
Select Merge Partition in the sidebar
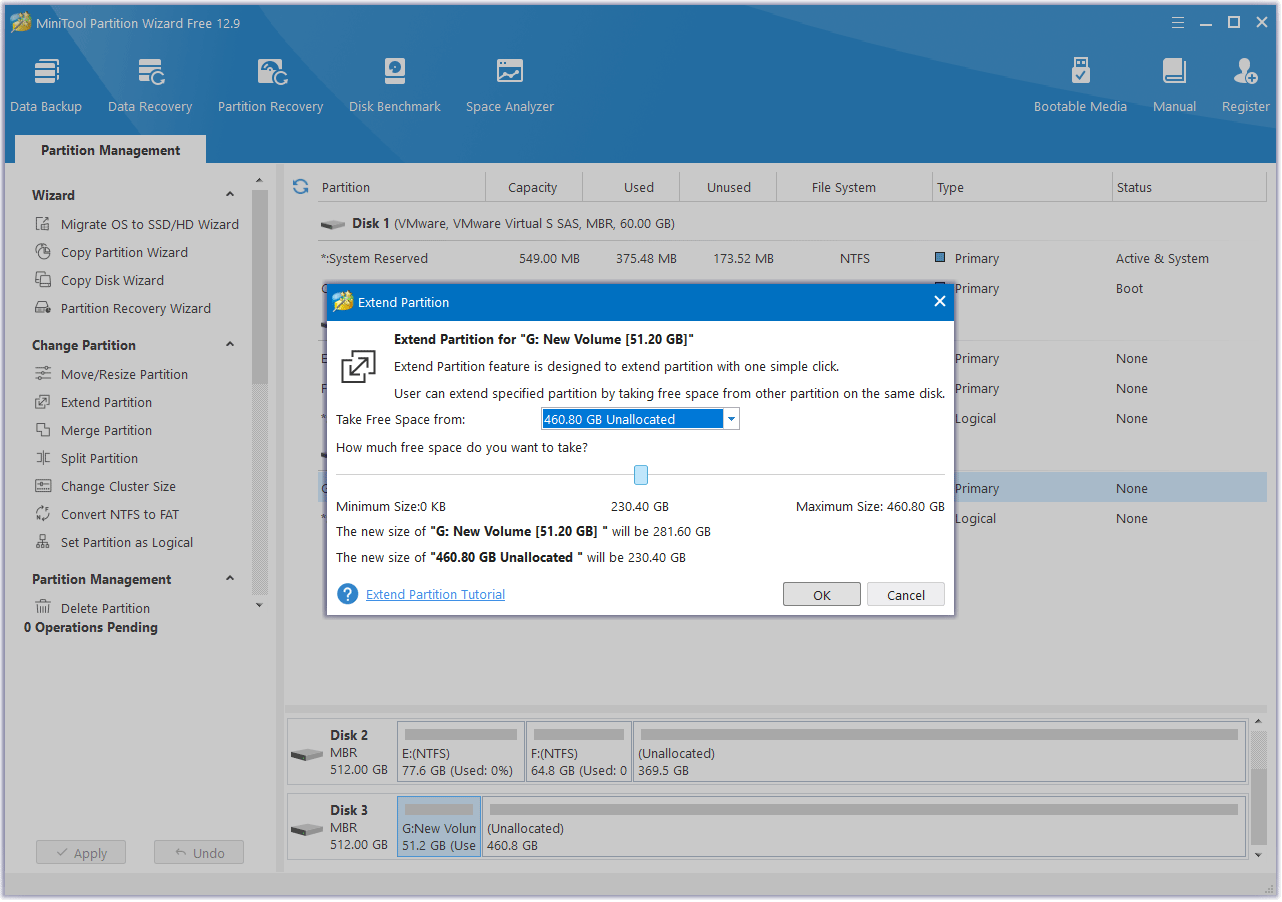pos(94,430)
